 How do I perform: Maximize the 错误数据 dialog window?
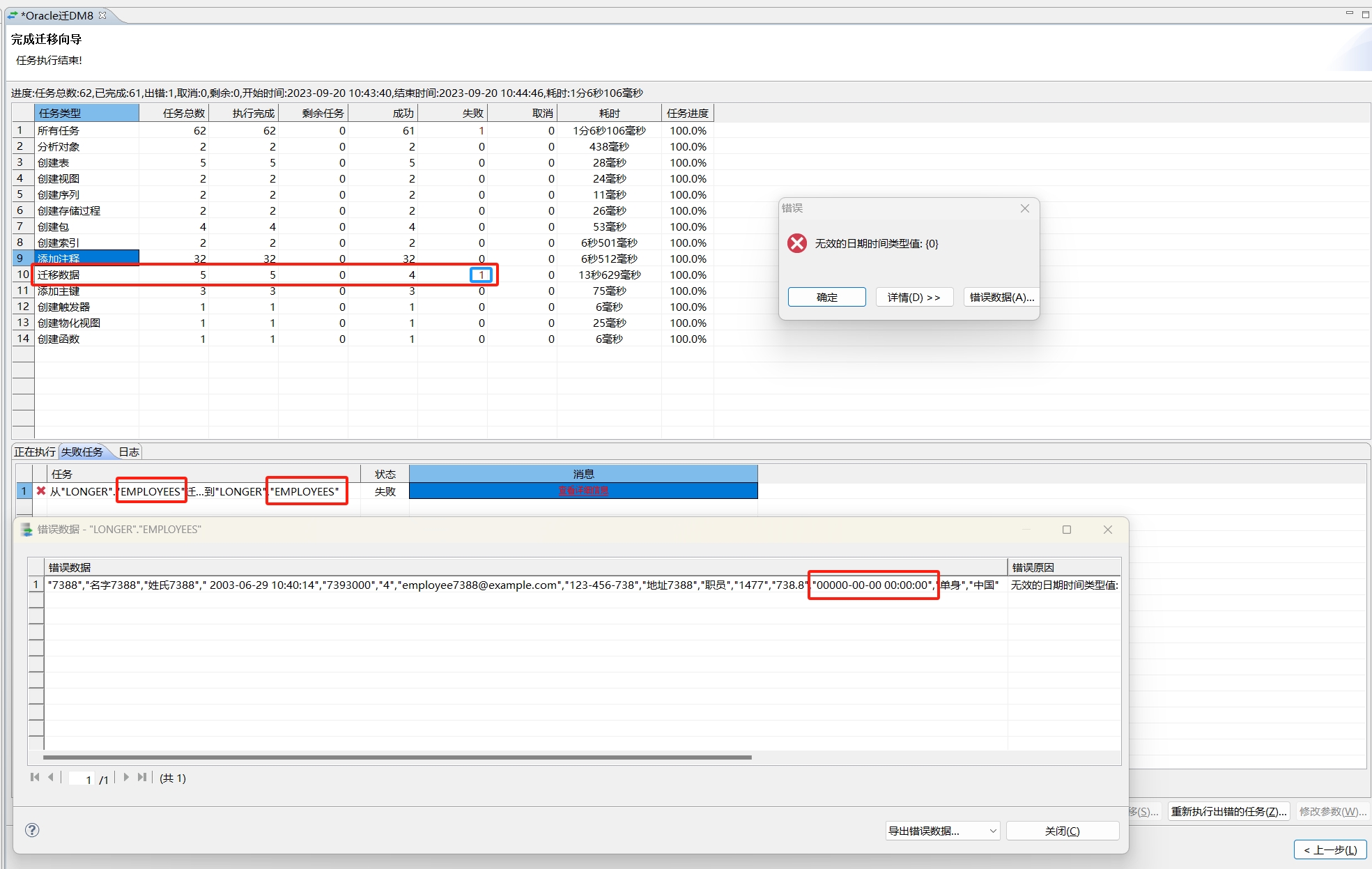tap(1066, 530)
